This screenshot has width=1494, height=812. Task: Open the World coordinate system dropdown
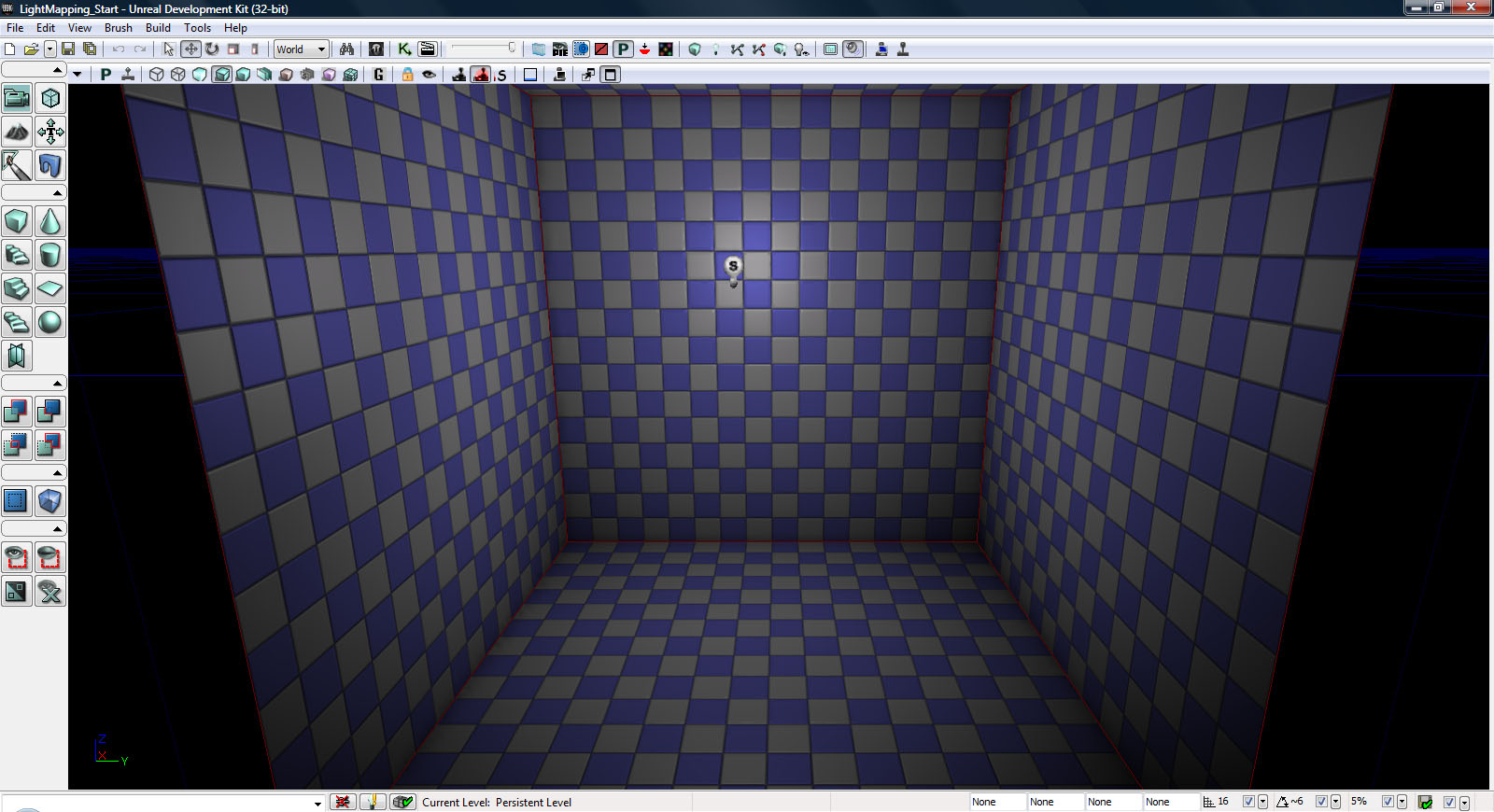(301, 49)
